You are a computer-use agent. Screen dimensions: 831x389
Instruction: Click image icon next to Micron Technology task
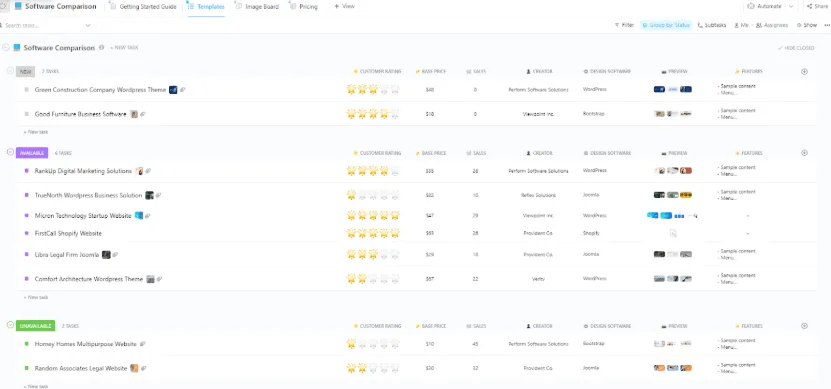point(139,216)
